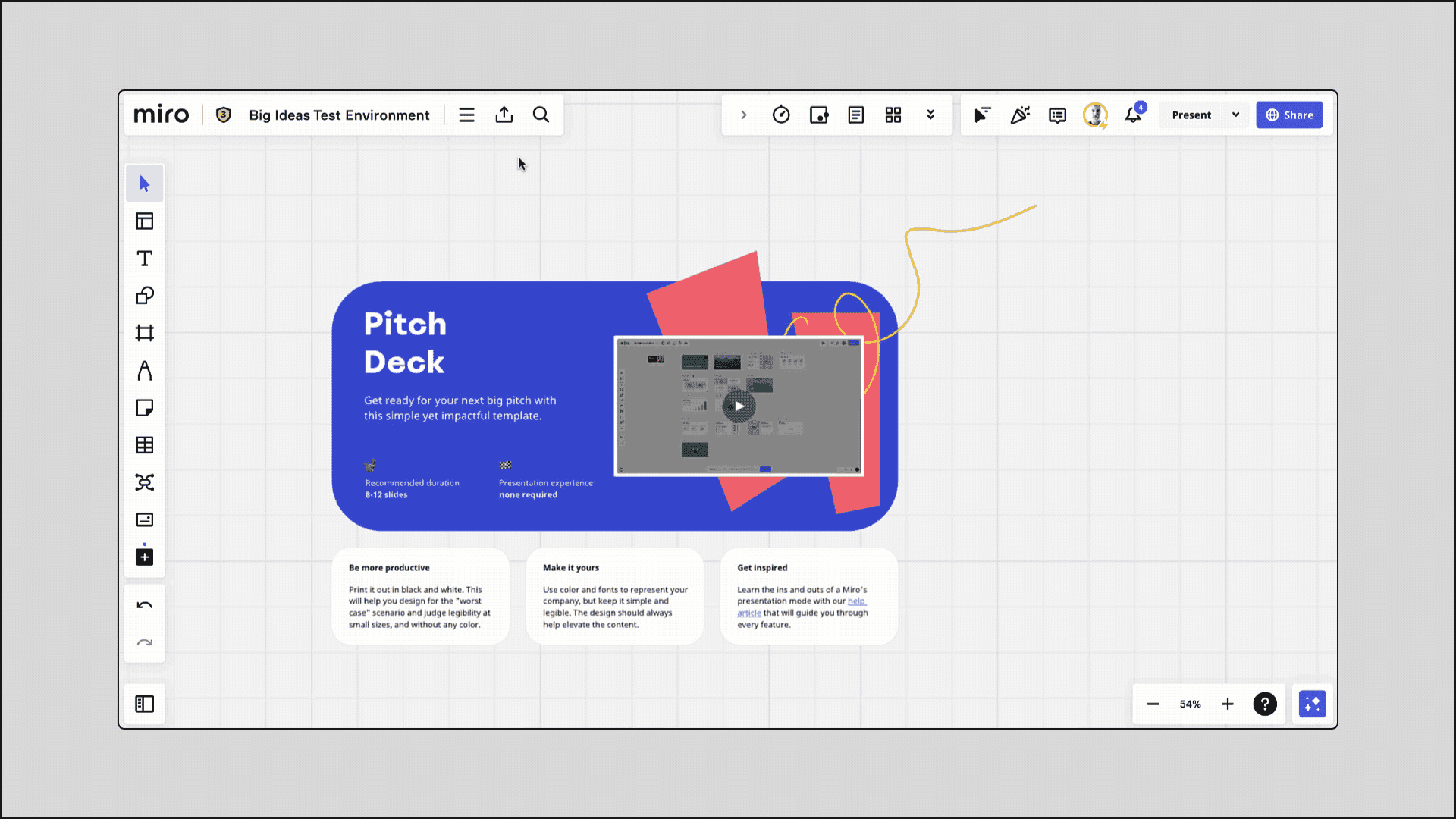Toggle hide collaborators' cursors
Image resolution: width=1456 pixels, height=819 pixels.
point(982,115)
